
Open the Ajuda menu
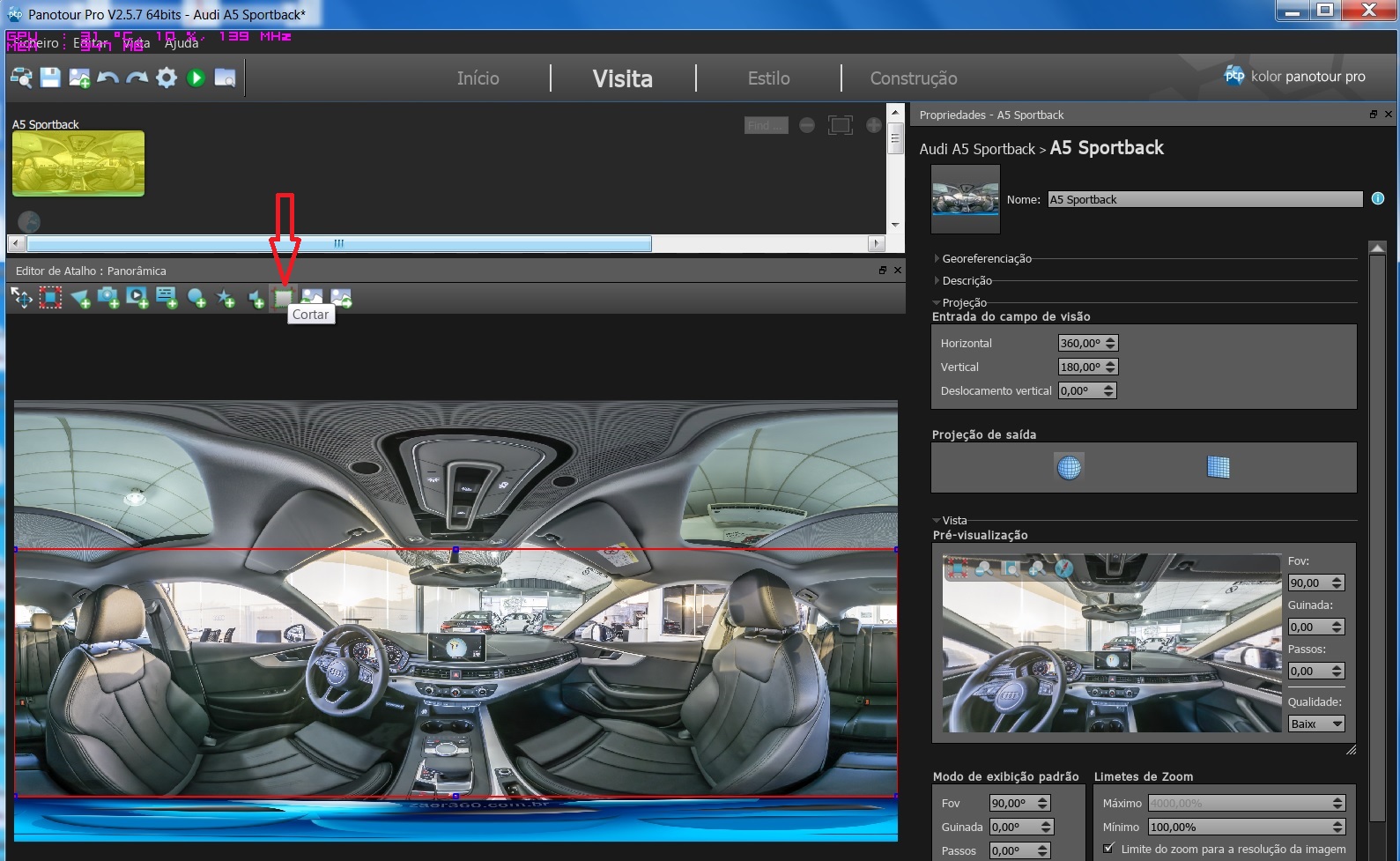coord(181,42)
